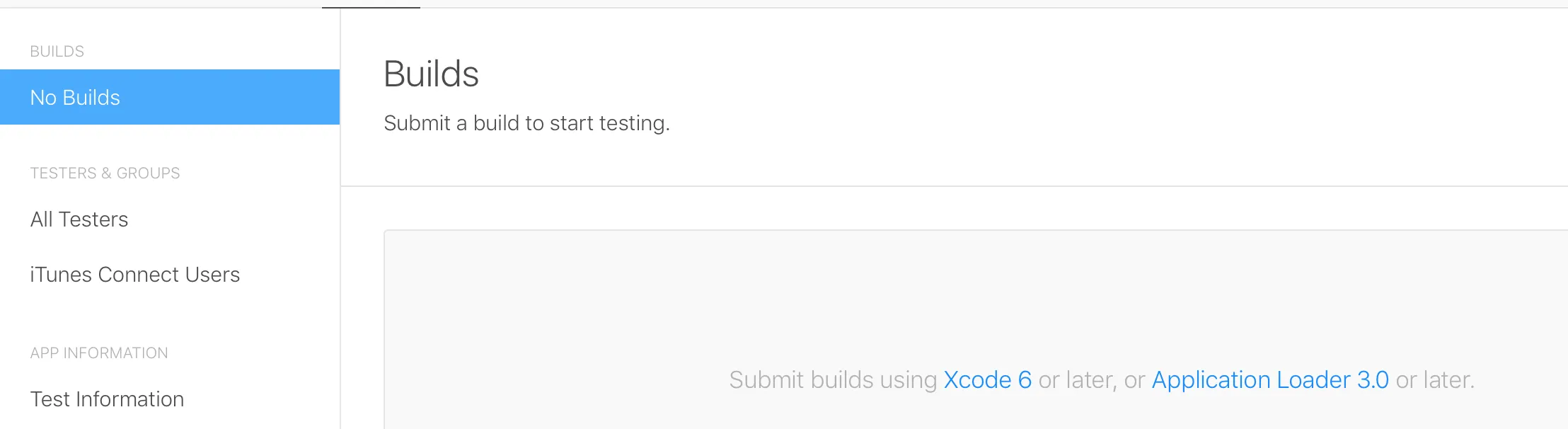1568x429 pixels.
Task: Open iTunes Connect Users list
Action: [135, 275]
